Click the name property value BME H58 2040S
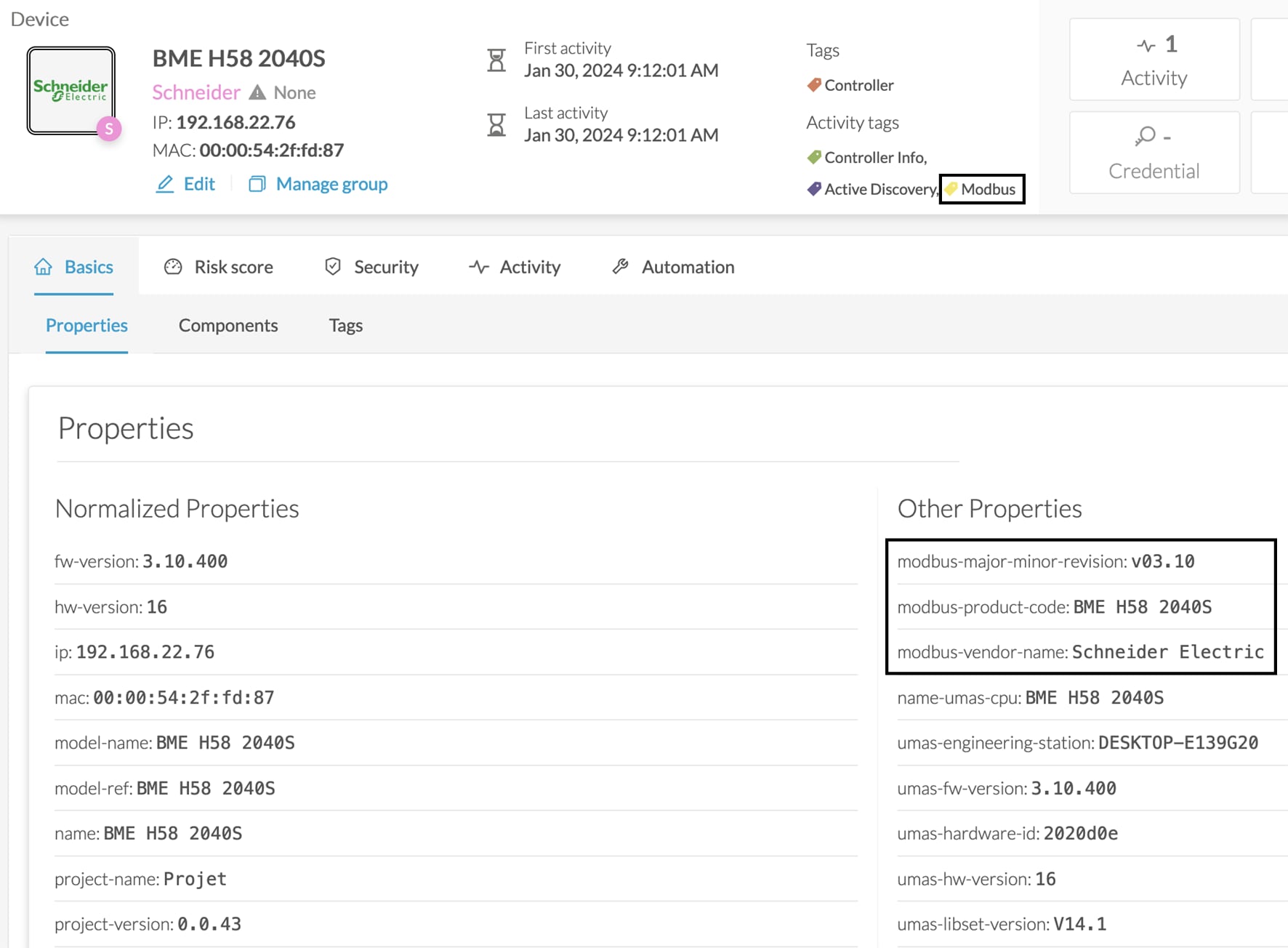This screenshot has width=1288, height=948. click(x=173, y=834)
